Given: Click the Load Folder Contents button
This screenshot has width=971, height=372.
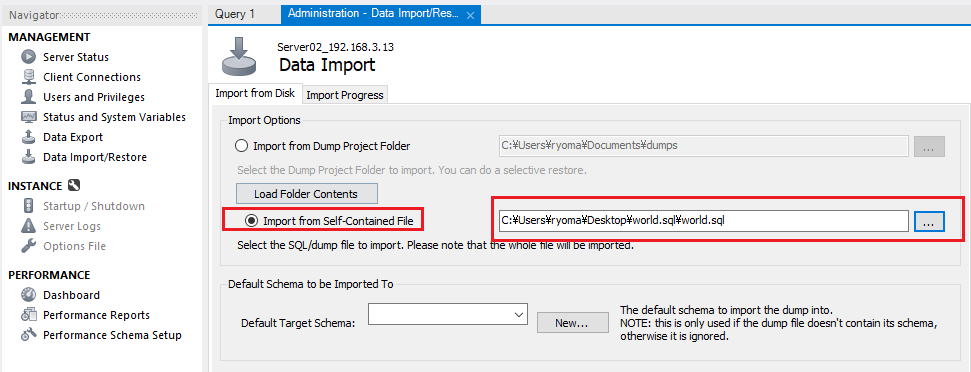Looking at the screenshot, I should 306,194.
